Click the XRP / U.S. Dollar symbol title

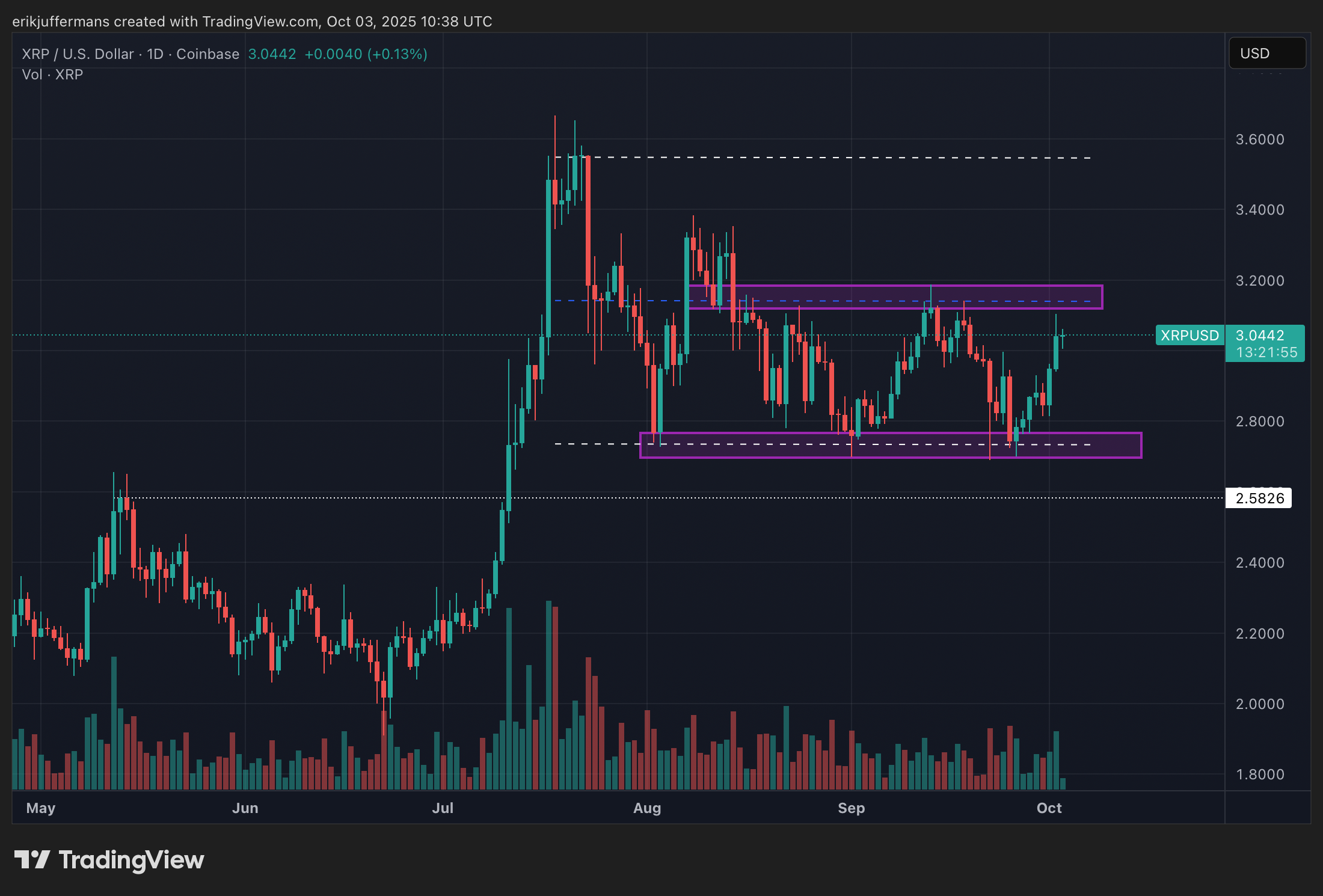(x=78, y=54)
